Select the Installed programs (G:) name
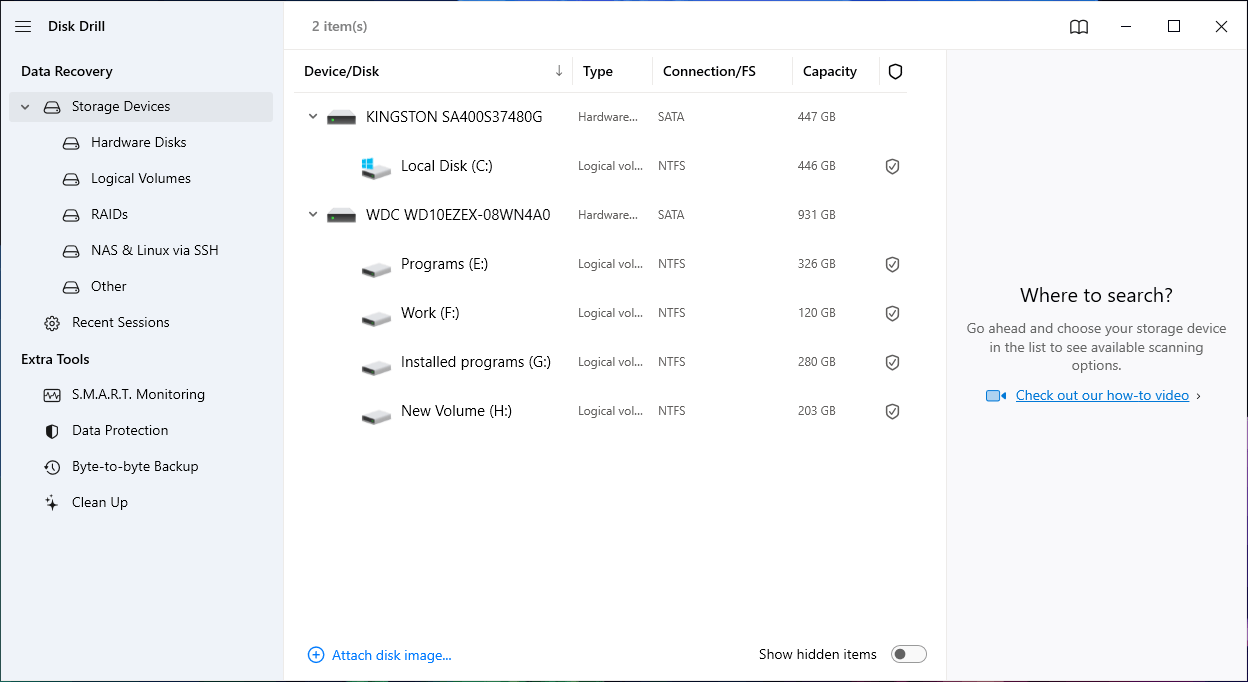The image size is (1248, 682). 476,361
